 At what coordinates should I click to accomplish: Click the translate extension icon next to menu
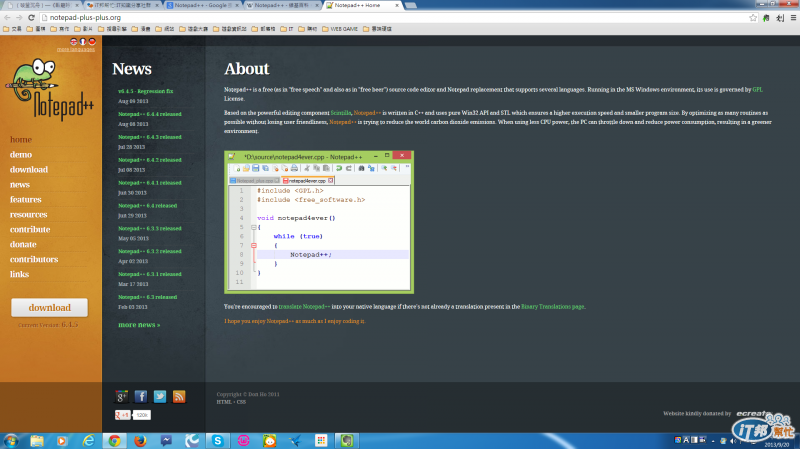point(780,17)
